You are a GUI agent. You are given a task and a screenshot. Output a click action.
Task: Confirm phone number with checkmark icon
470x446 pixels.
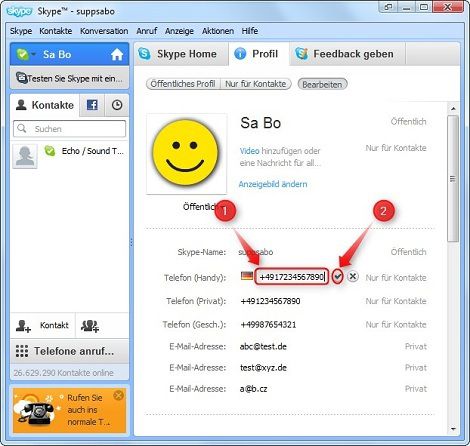tap(338, 277)
